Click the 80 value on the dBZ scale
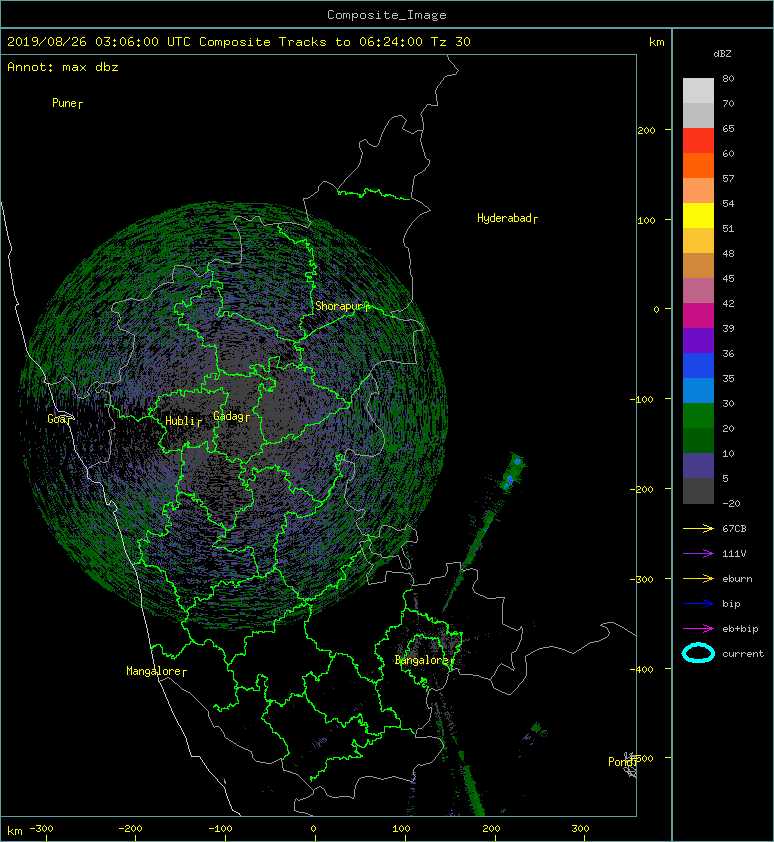Viewport: 774px width, 842px height. (x=728, y=78)
